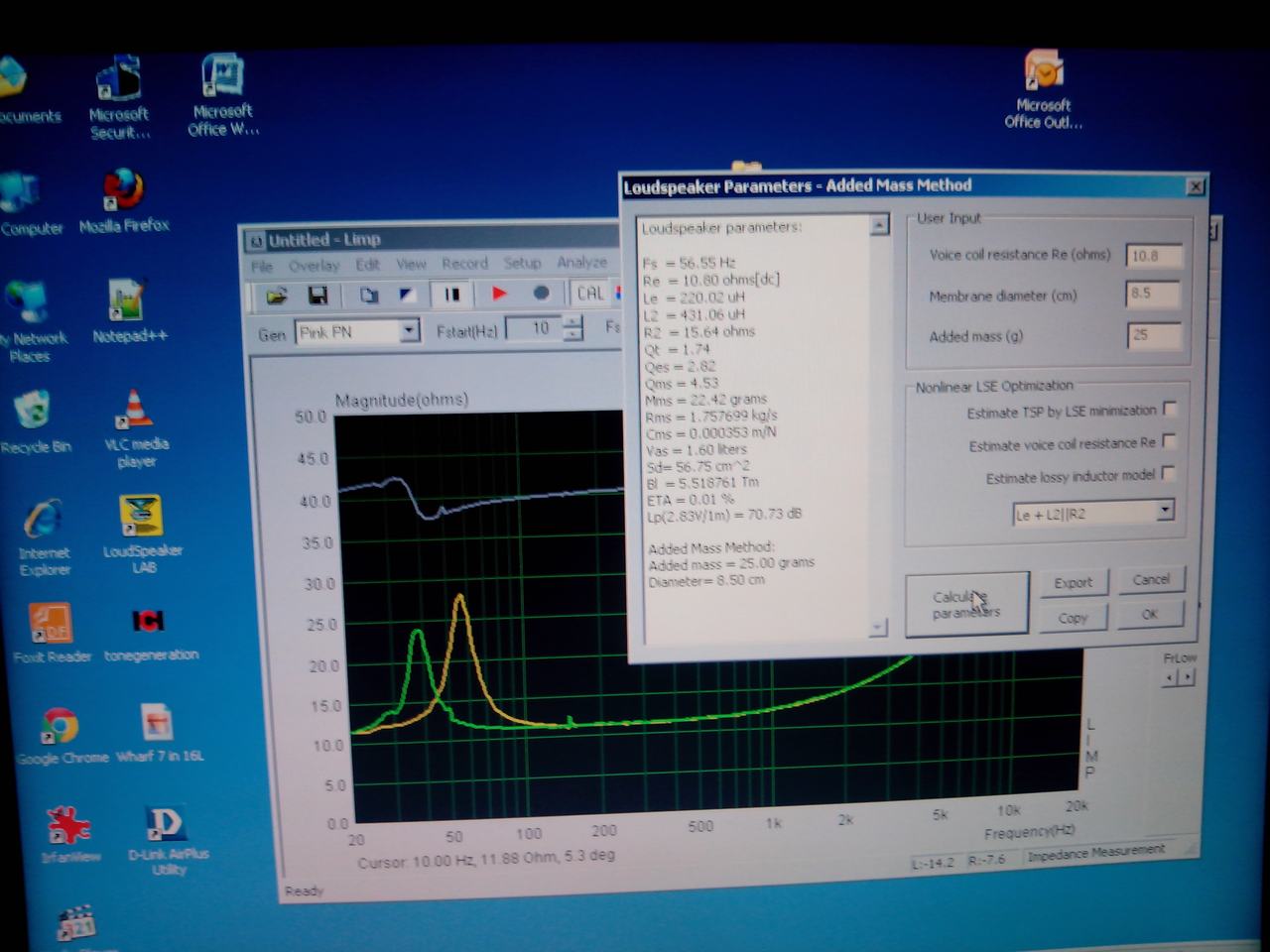
Task: Click the black-white background toggle icon
Action: tap(408, 295)
